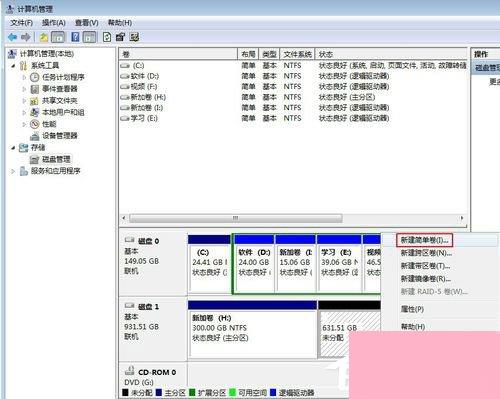
Task: Click the Properties toolbar icon
Action: pos(120,37)
